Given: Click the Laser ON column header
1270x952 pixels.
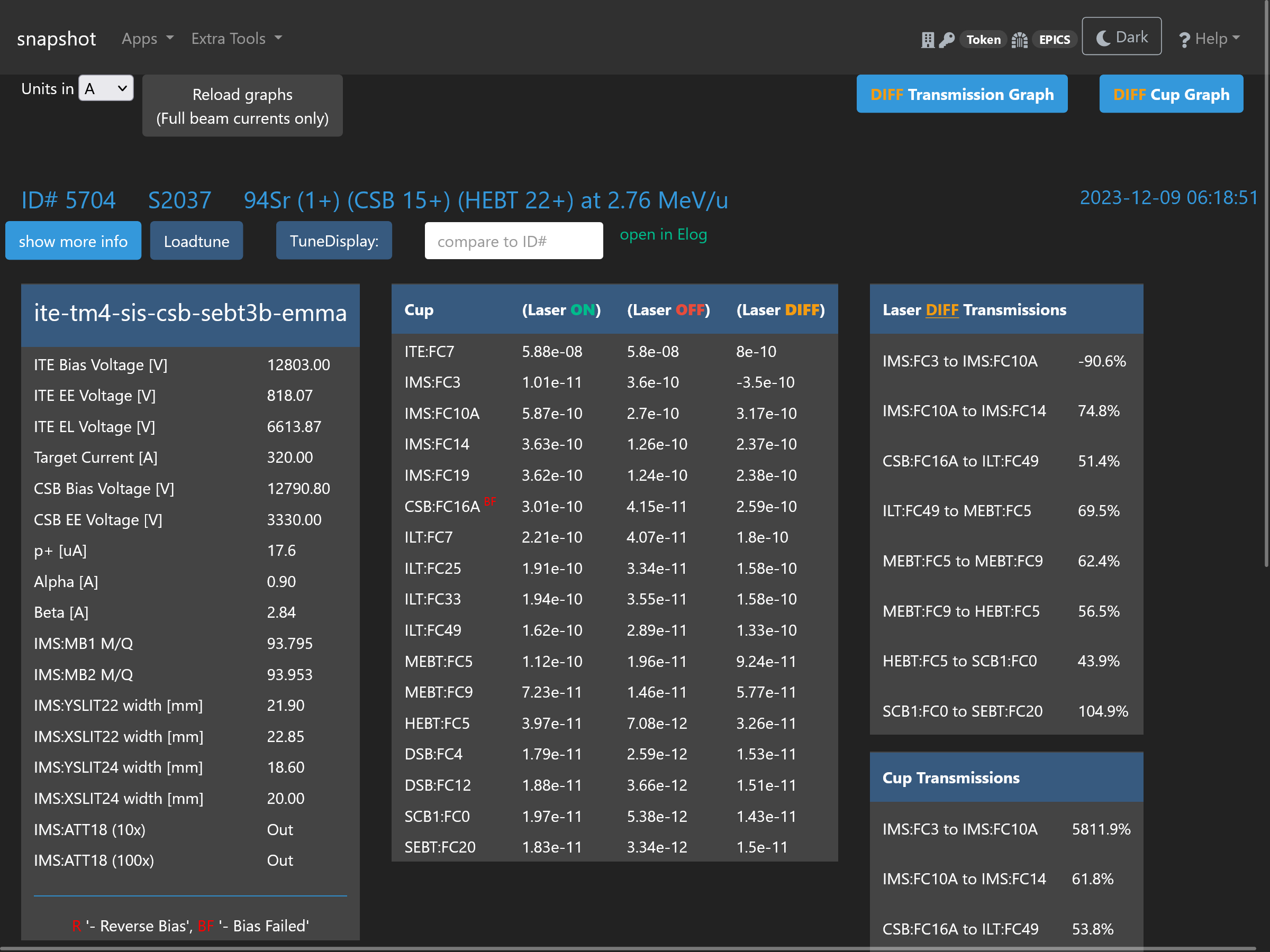Looking at the screenshot, I should pos(561,310).
